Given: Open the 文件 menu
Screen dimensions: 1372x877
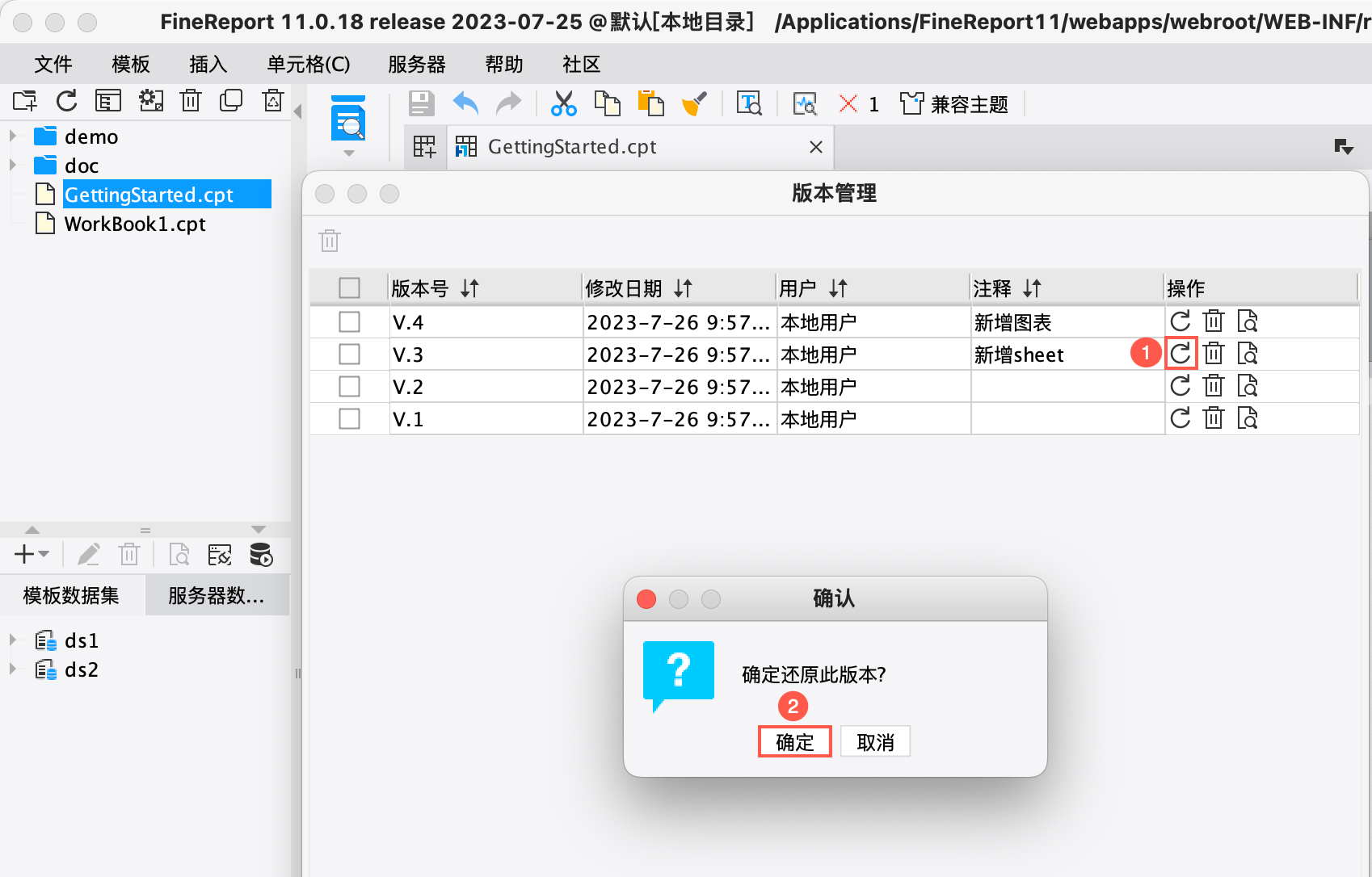Looking at the screenshot, I should pyautogui.click(x=53, y=64).
